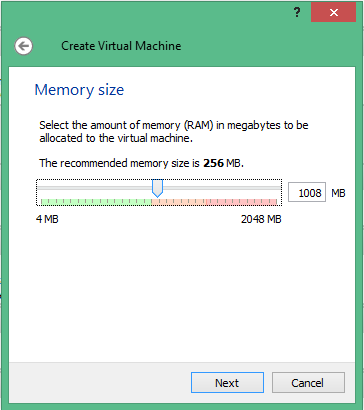Screen dimensions: 364x410
Task: Click slider groove right of the handle
Action: (222, 188)
